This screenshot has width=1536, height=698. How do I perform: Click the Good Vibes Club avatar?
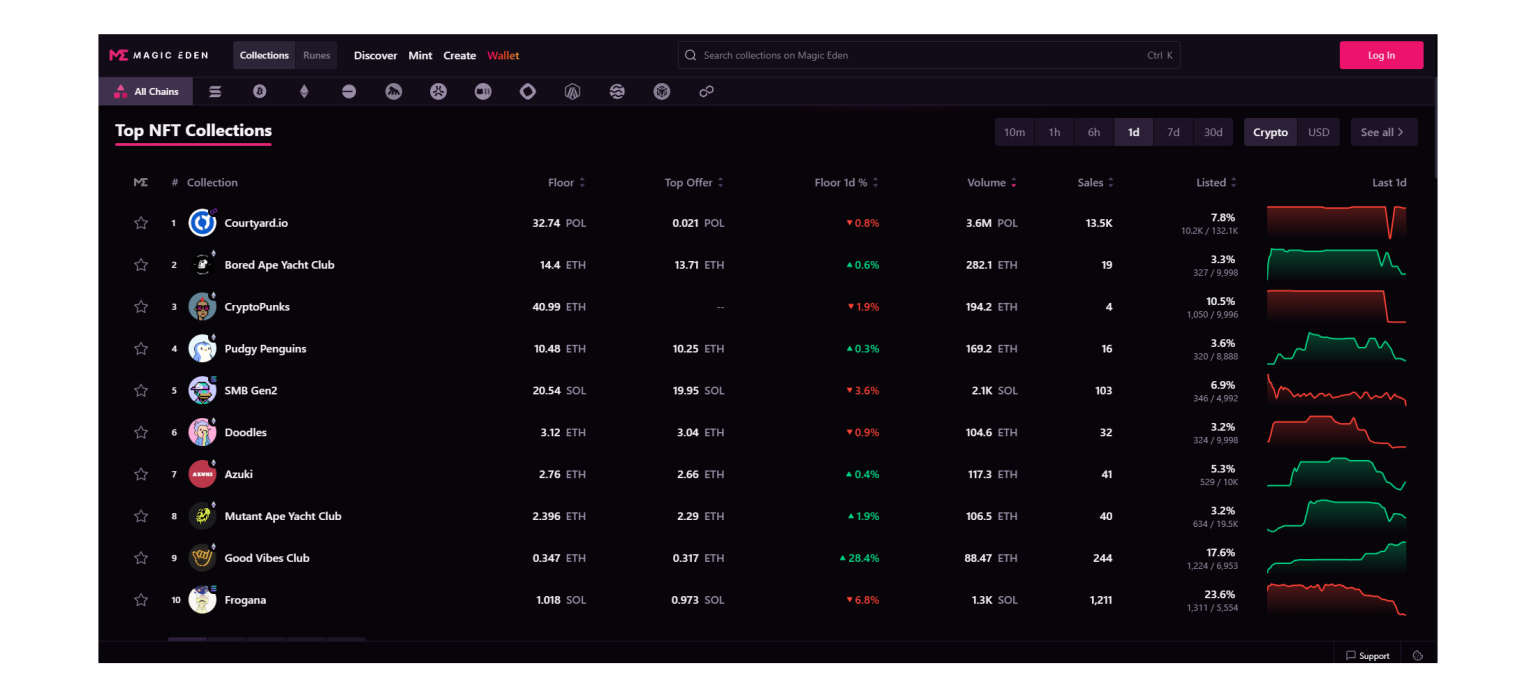[x=203, y=558]
